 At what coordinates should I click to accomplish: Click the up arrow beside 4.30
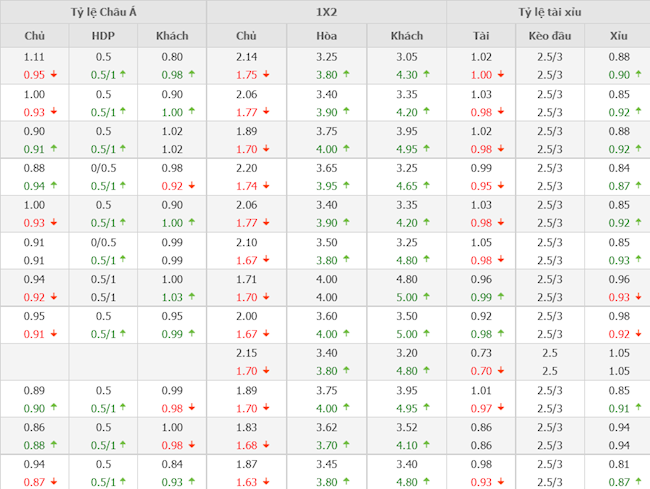(427, 75)
